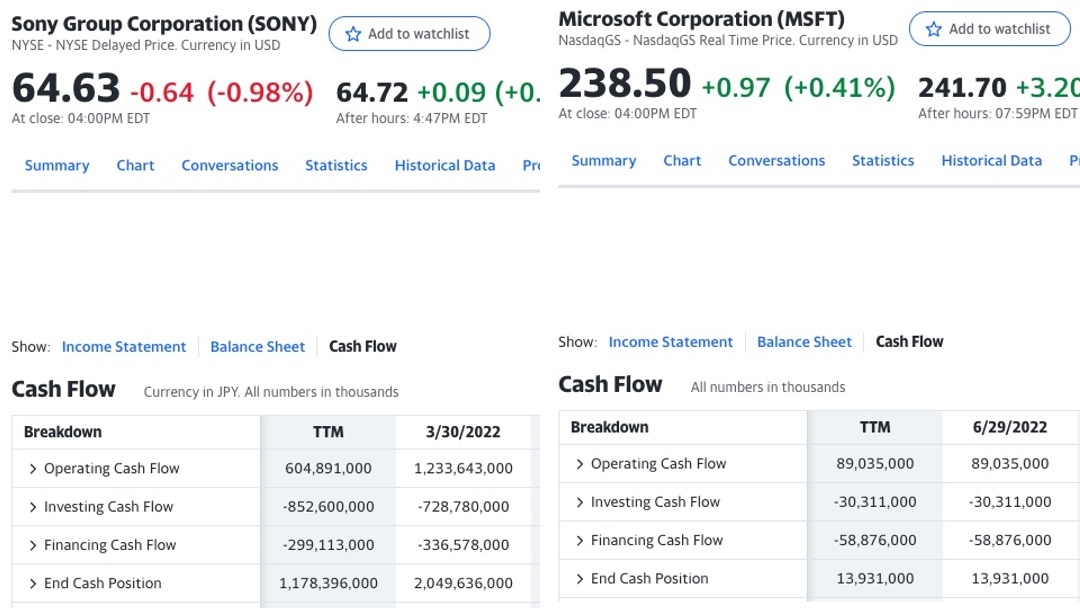Open Microsoft Conversations tab
The width and height of the screenshot is (1080, 608).
click(776, 161)
